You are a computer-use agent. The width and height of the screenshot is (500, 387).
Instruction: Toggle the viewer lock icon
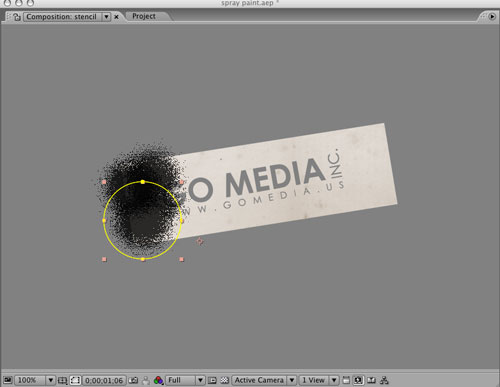coord(17,17)
